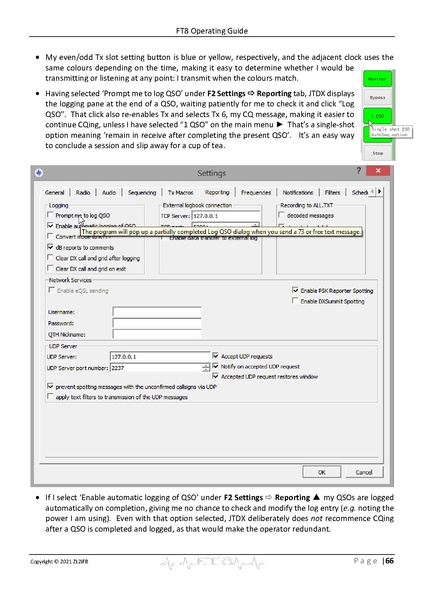This screenshot has width=424, height=600.
Task: Untick 'Accepted UDP request restores window'
Action: (x=215, y=376)
